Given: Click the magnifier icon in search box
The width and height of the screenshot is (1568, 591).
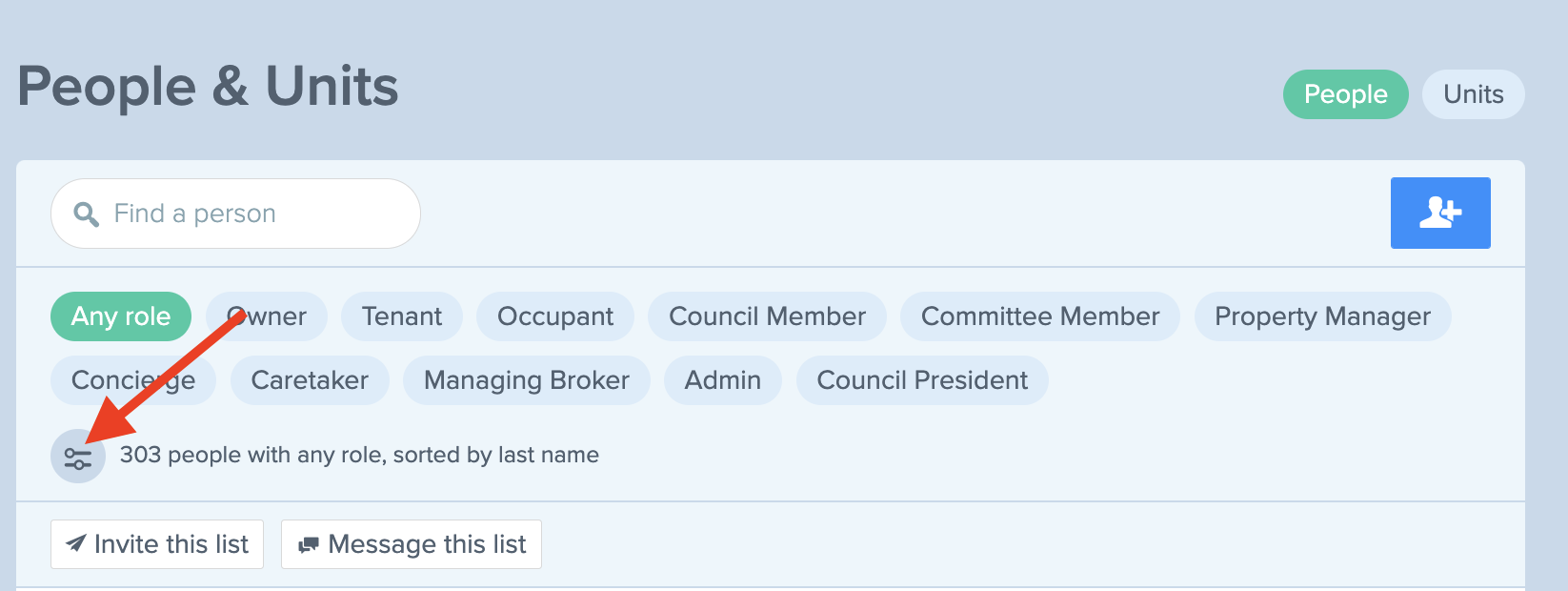Looking at the screenshot, I should click(x=87, y=214).
